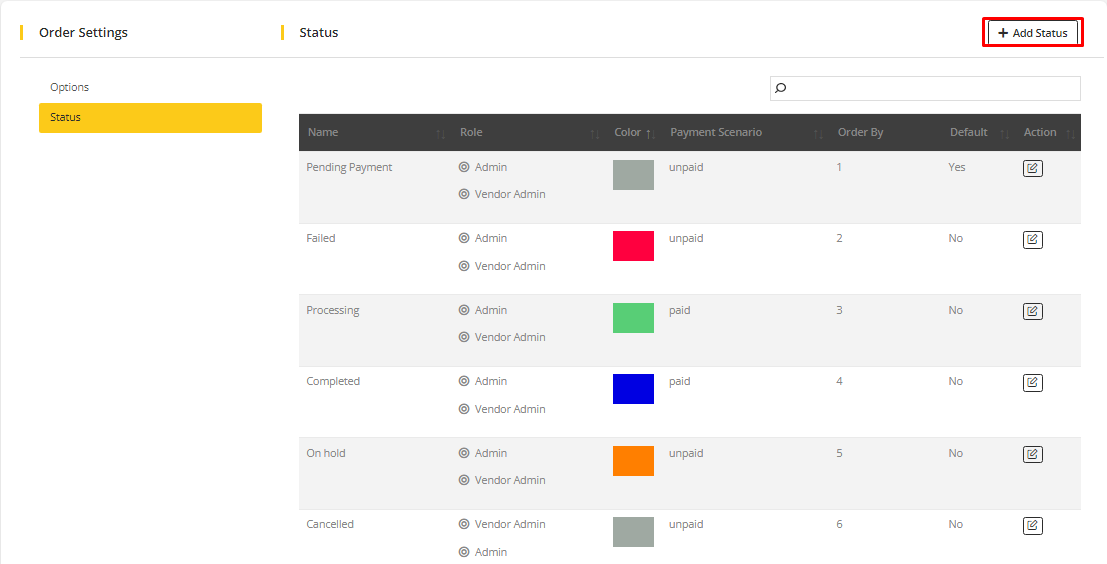Click the Pending Payment status name
Viewport: 1107px width, 564px height.
pyautogui.click(x=349, y=167)
